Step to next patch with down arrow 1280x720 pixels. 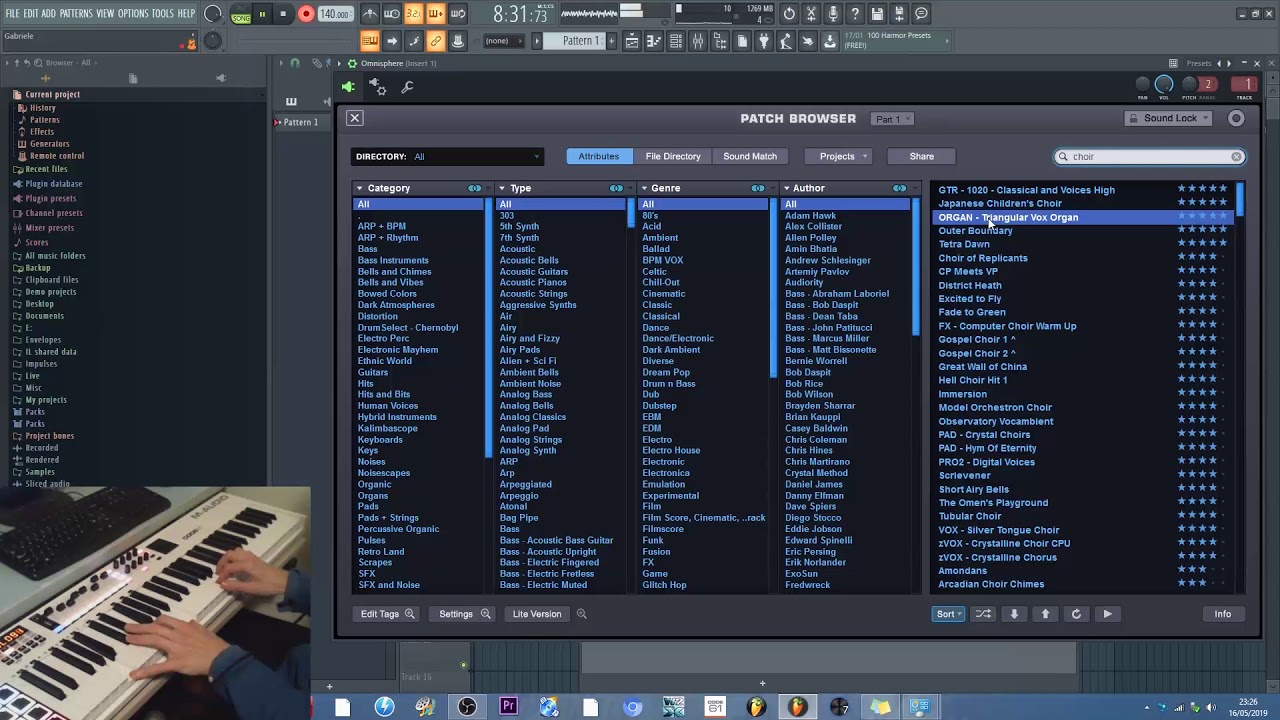(x=1014, y=614)
